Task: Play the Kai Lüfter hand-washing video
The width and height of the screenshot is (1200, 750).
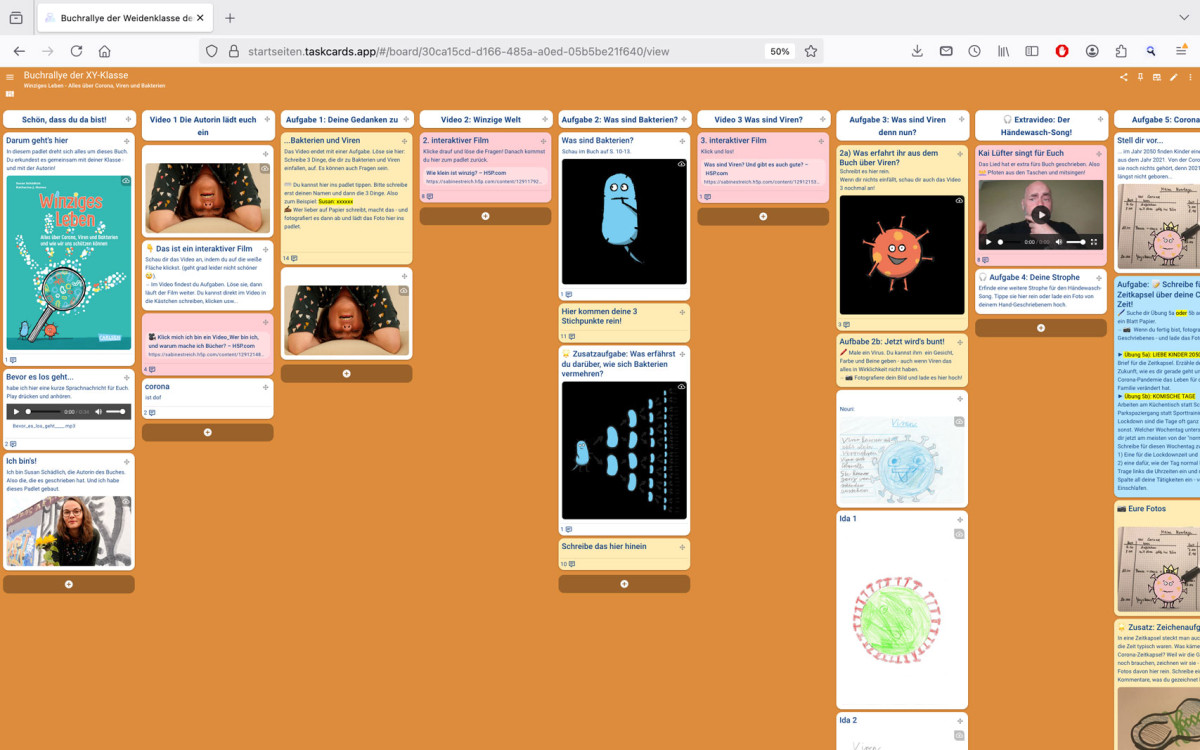Action: tap(1041, 214)
